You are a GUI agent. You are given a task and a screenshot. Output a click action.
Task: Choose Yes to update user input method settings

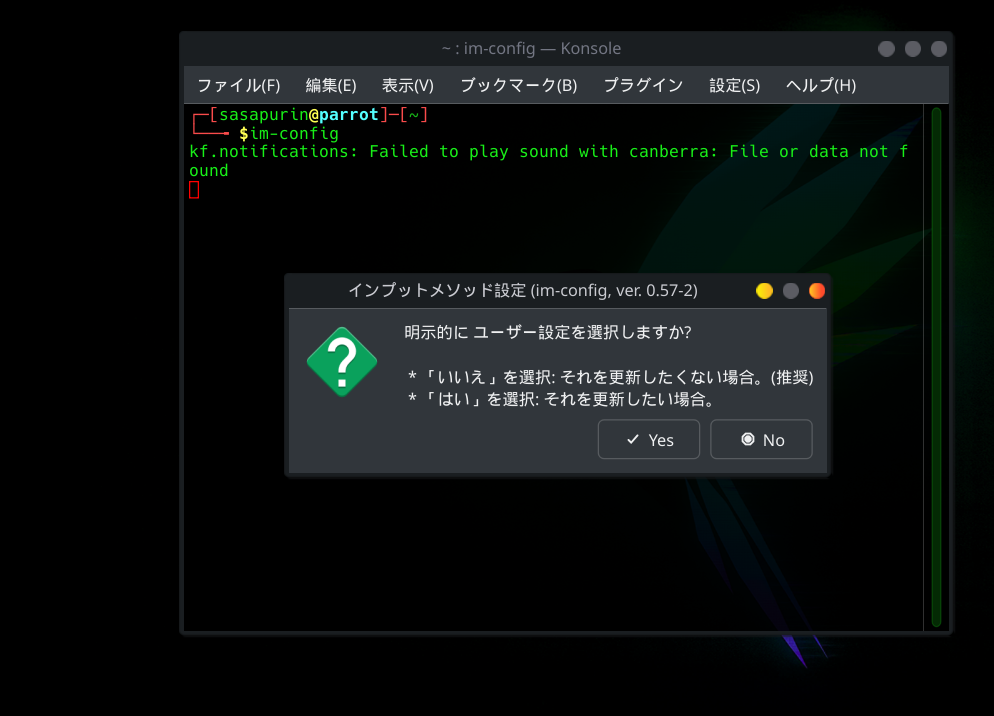pos(648,439)
